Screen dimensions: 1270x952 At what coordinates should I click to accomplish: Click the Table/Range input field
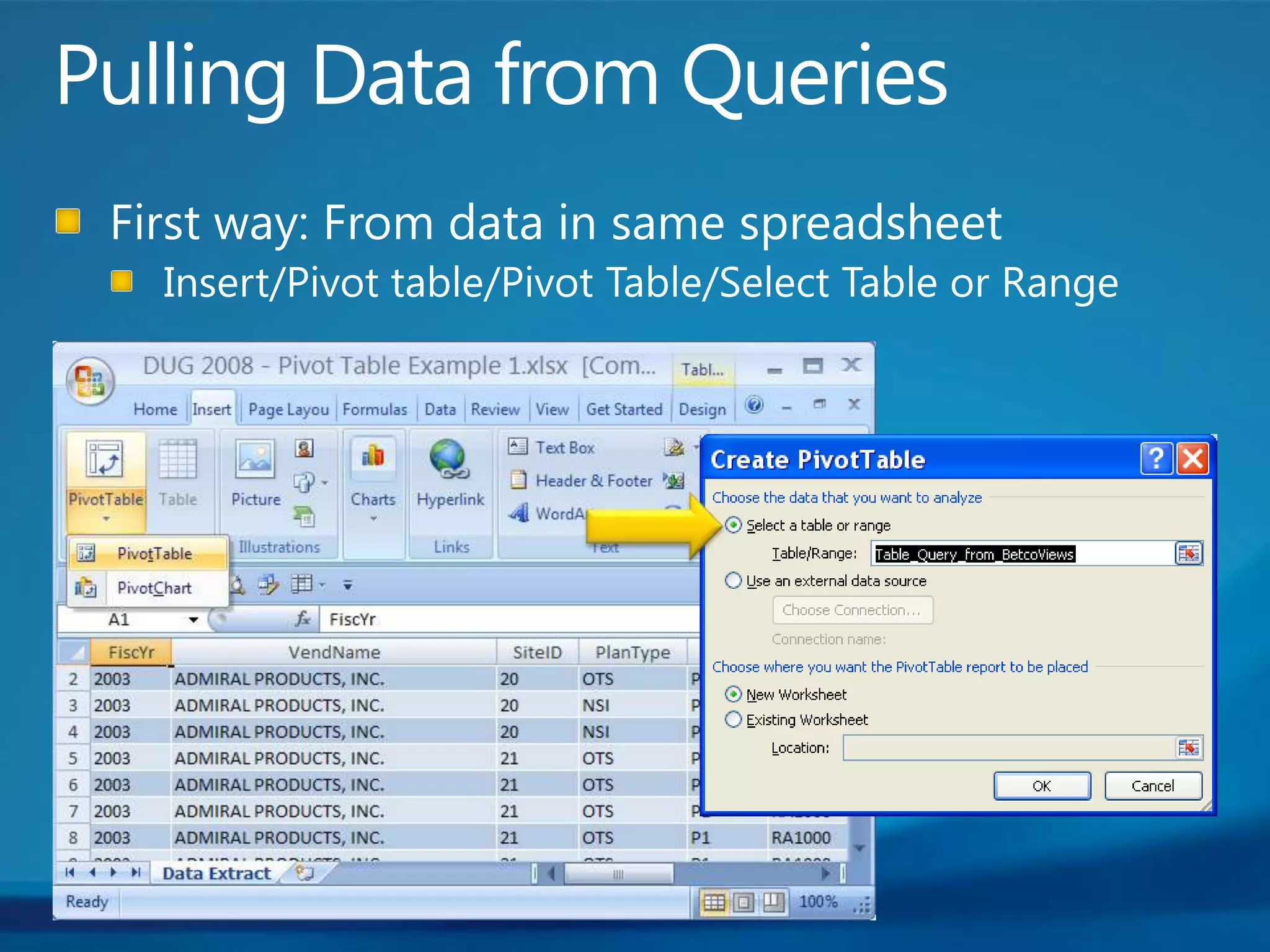pyautogui.click(x=1023, y=553)
